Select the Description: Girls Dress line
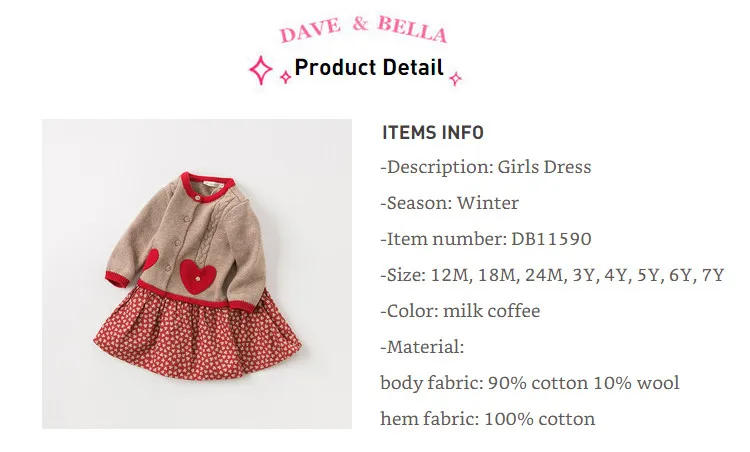This screenshot has width=750, height=452. tap(486, 167)
